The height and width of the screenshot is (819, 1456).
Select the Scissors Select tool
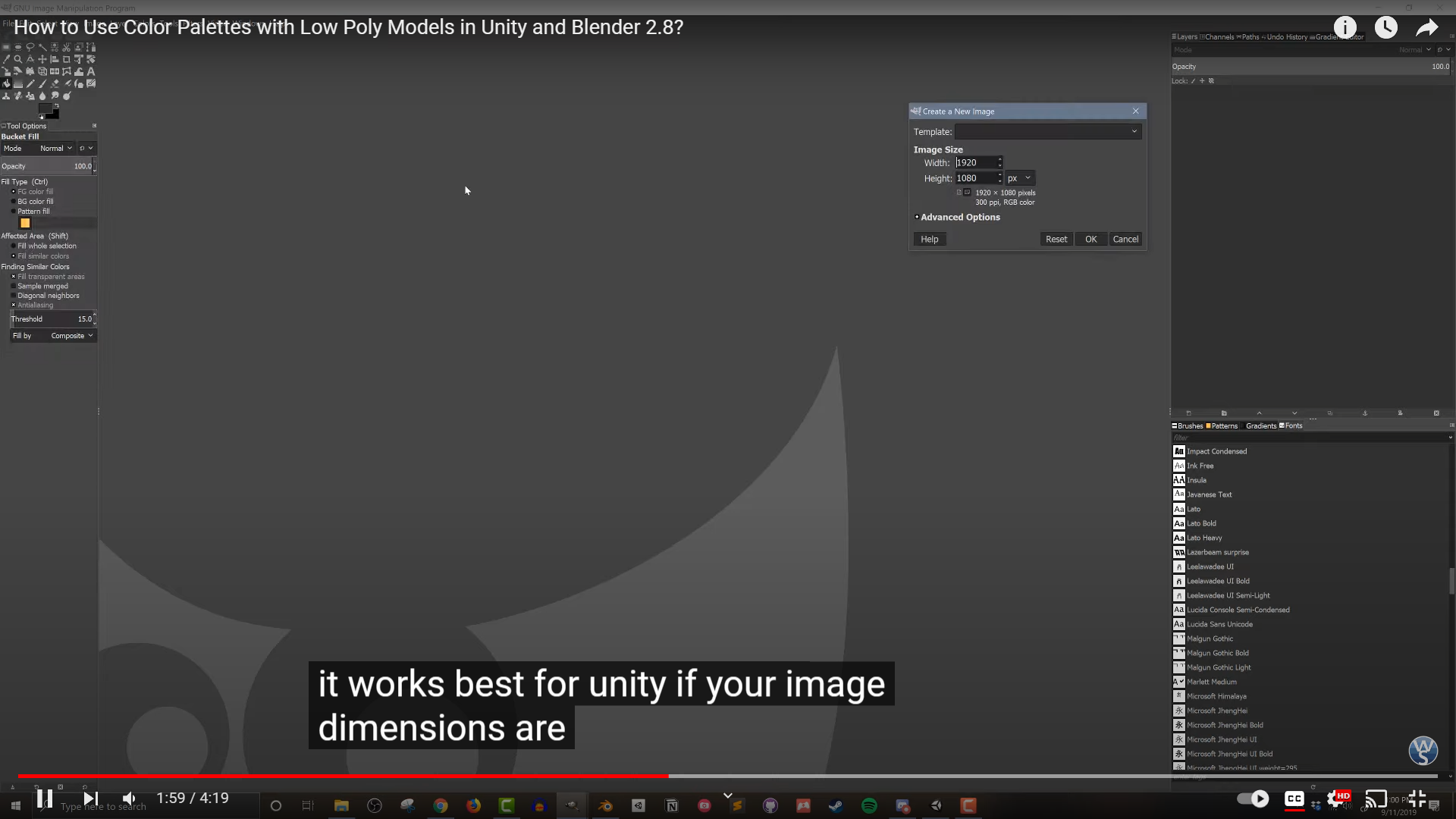[67, 47]
